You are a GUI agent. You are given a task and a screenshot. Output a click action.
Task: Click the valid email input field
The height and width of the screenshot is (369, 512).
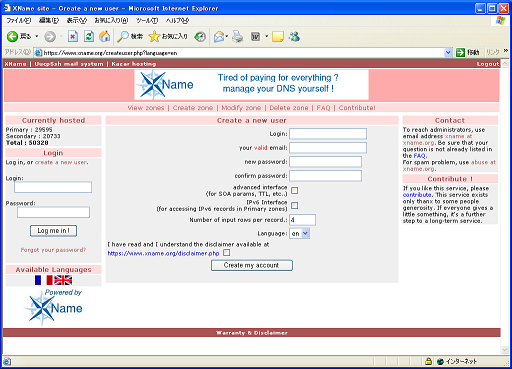pos(328,148)
